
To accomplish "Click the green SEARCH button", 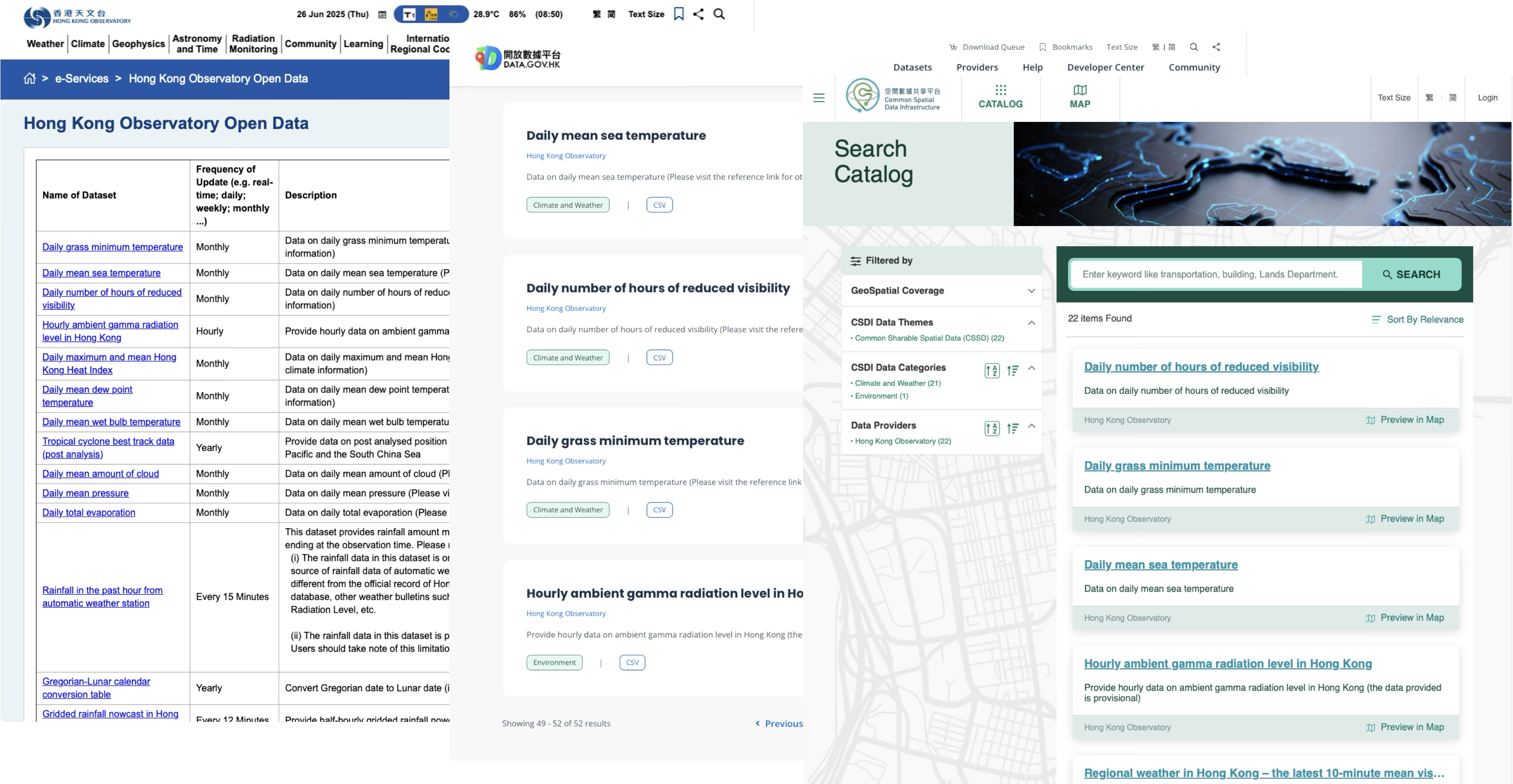I will coord(1411,274).
